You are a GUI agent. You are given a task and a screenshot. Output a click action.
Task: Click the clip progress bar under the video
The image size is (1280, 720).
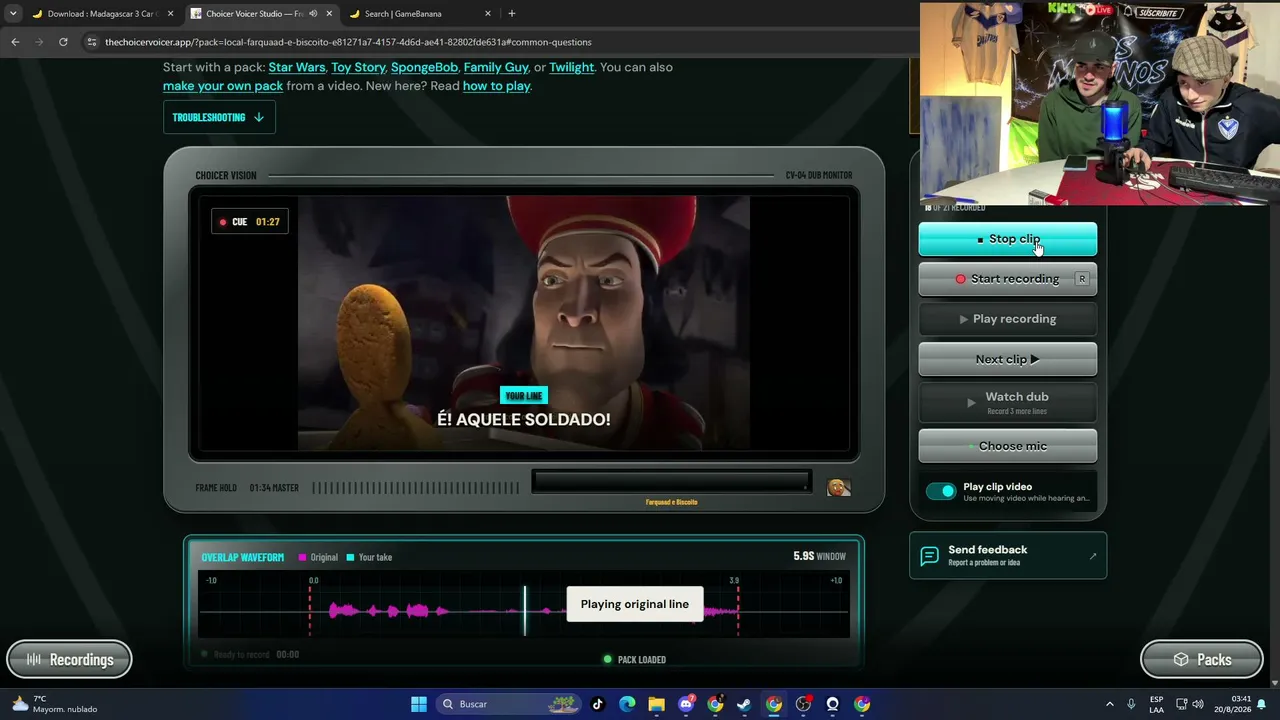pyautogui.click(x=671, y=482)
